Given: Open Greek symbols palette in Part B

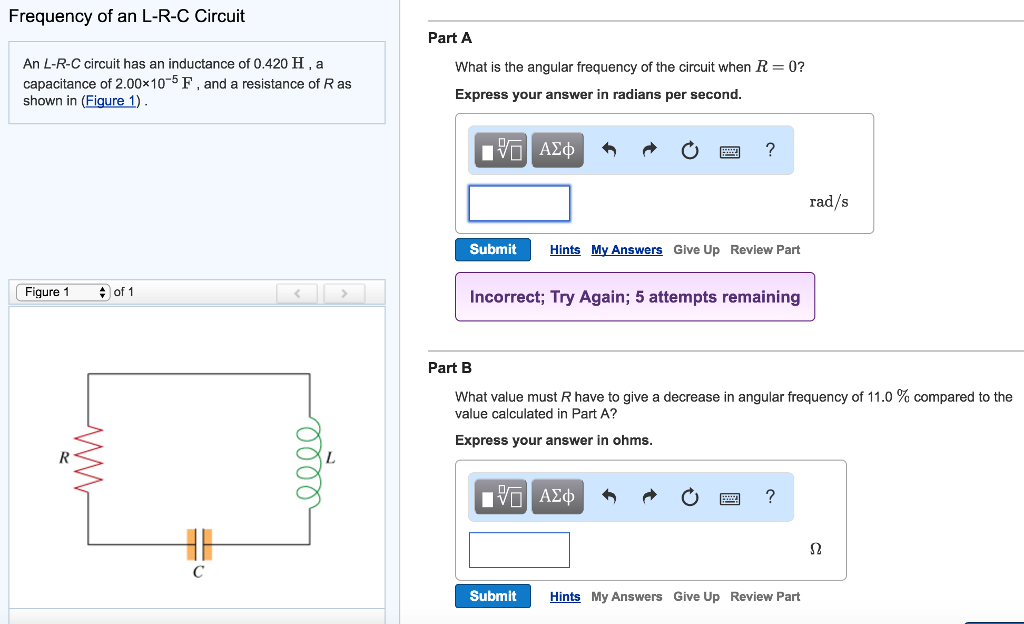Looking at the screenshot, I should (557, 497).
